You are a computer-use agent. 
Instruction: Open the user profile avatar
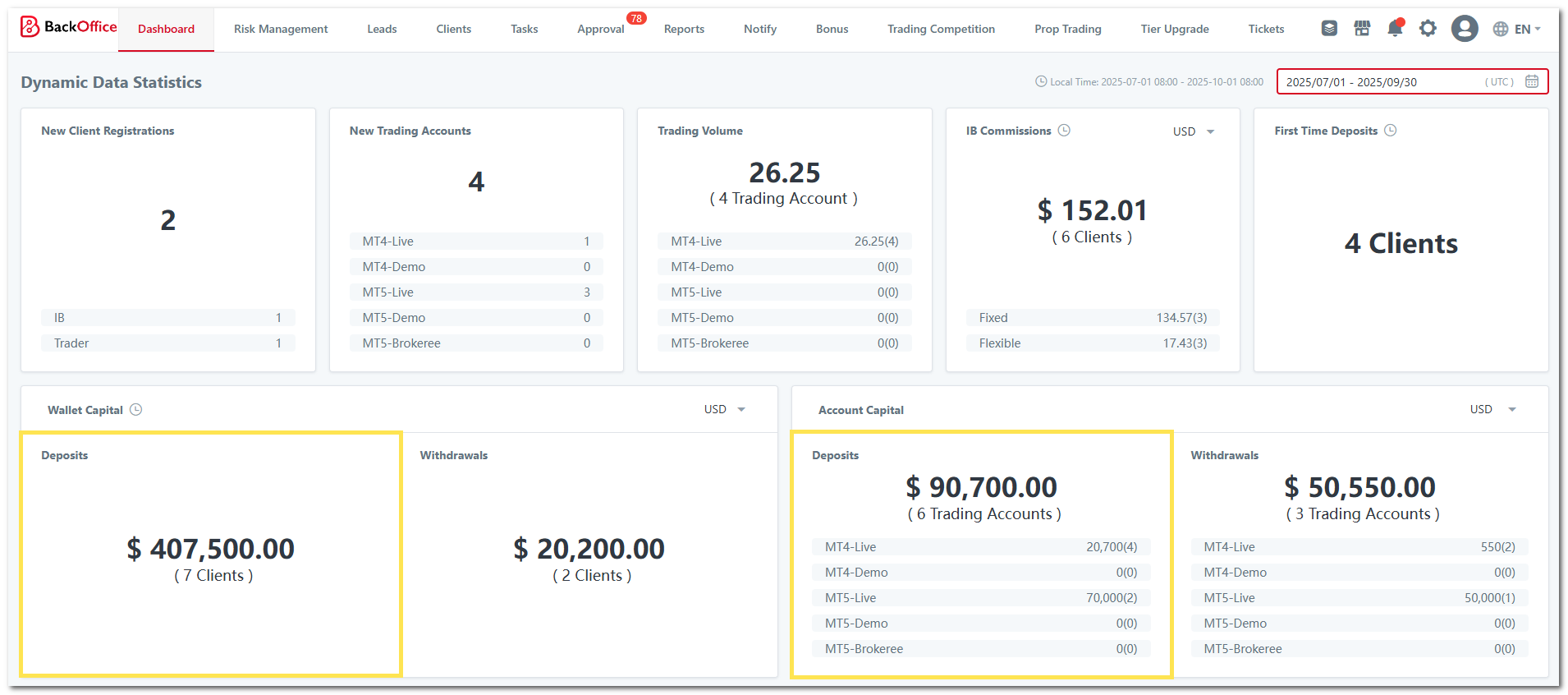click(1465, 29)
